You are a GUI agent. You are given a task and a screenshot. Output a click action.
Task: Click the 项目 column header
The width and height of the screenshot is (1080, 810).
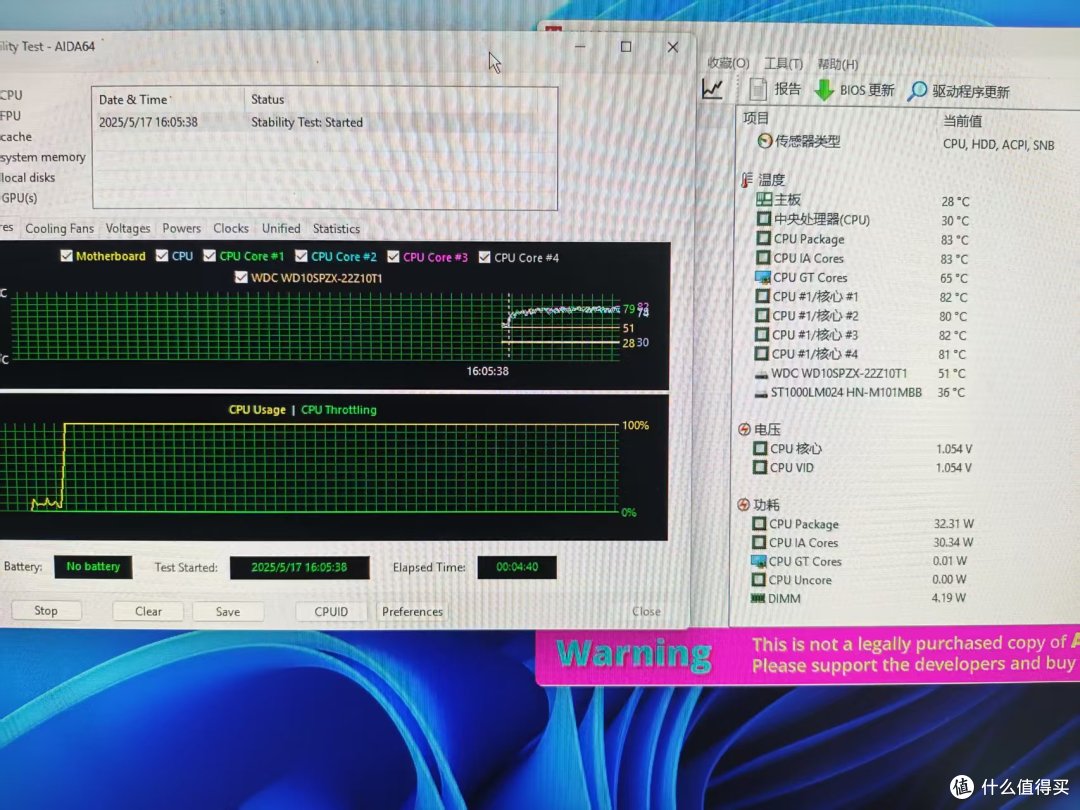[x=755, y=118]
